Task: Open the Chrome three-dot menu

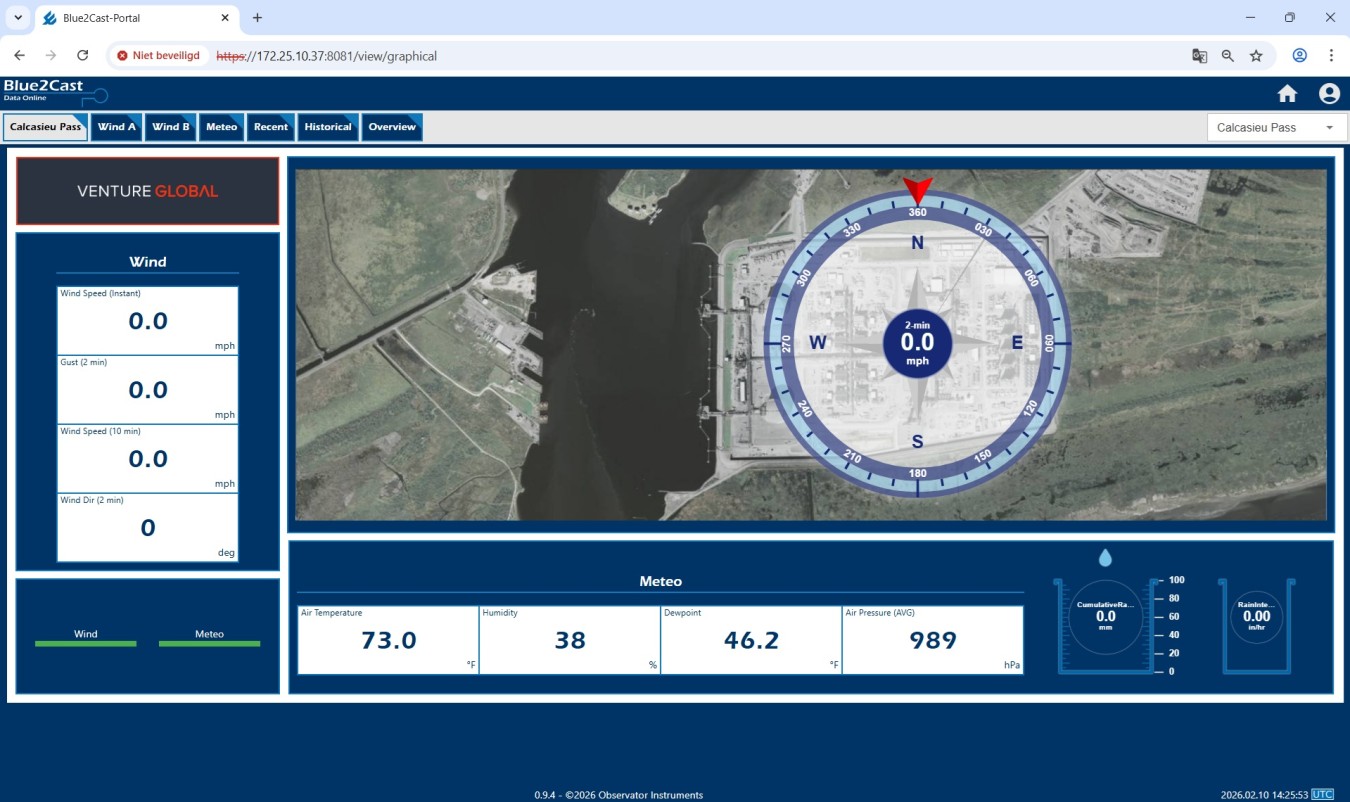Action: pyautogui.click(x=1331, y=56)
